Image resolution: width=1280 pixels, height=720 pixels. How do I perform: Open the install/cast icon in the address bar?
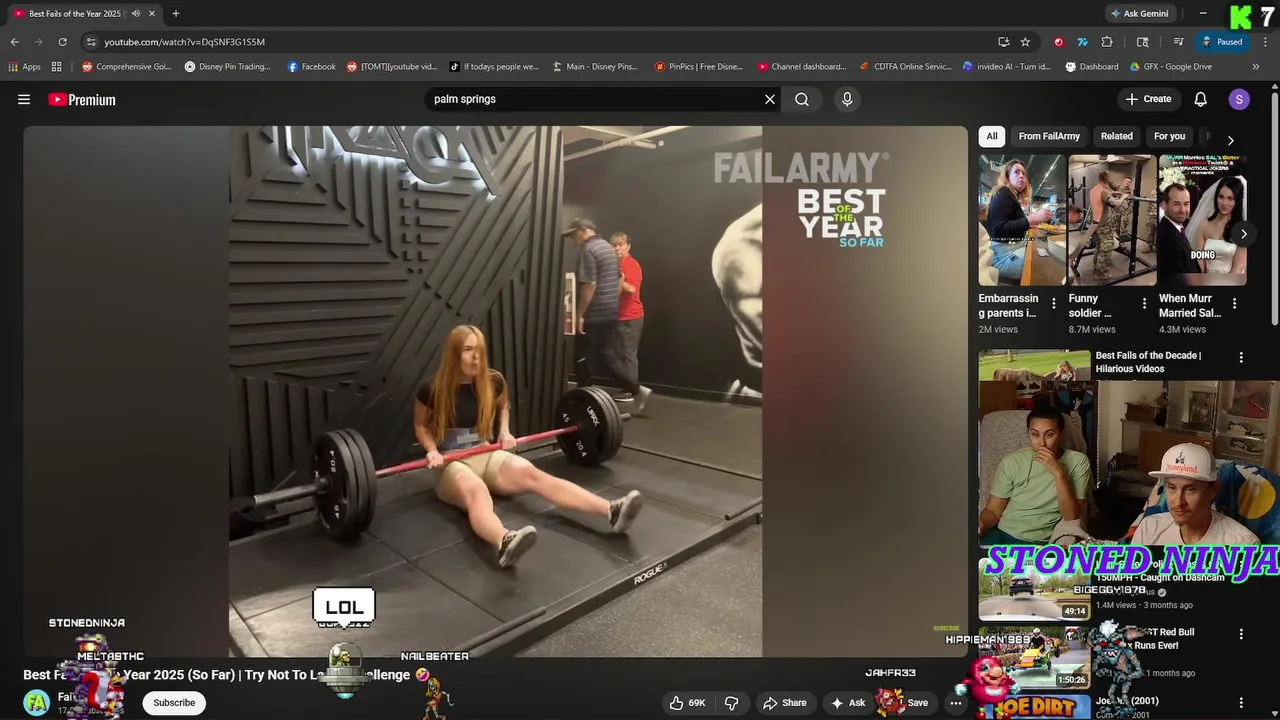click(x=1003, y=42)
